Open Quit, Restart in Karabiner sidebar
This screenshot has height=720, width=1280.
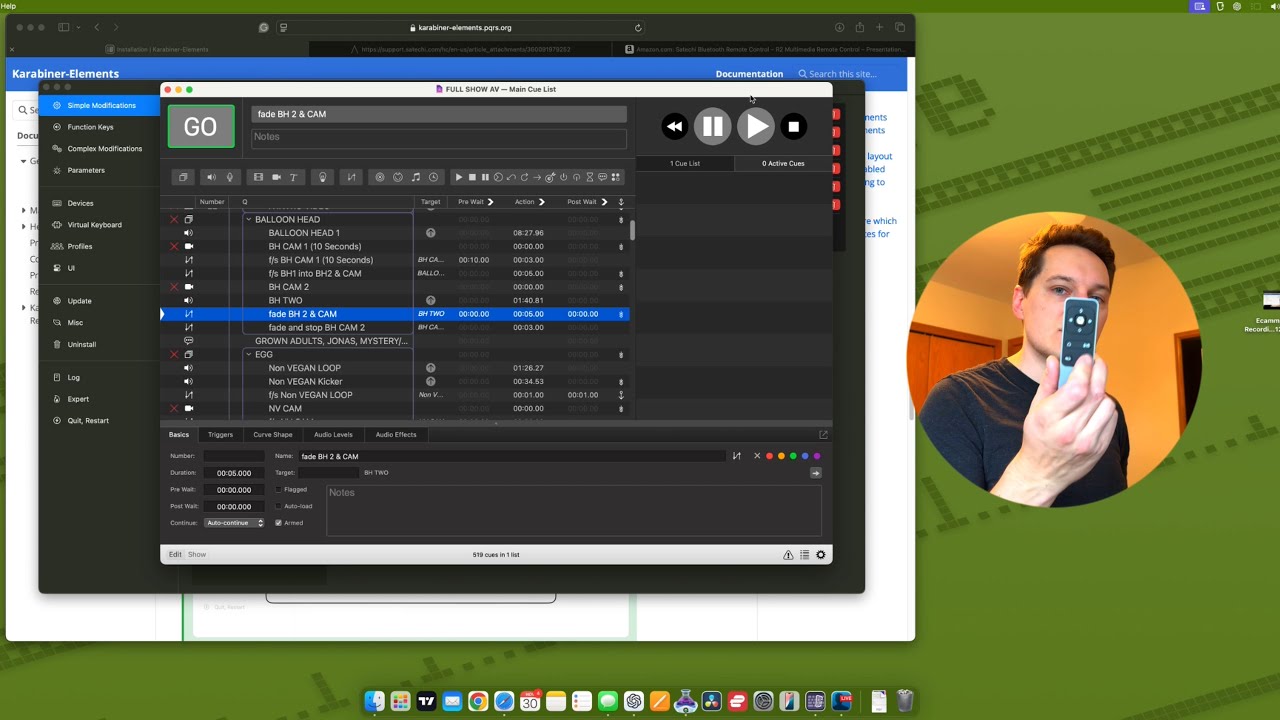pos(88,421)
